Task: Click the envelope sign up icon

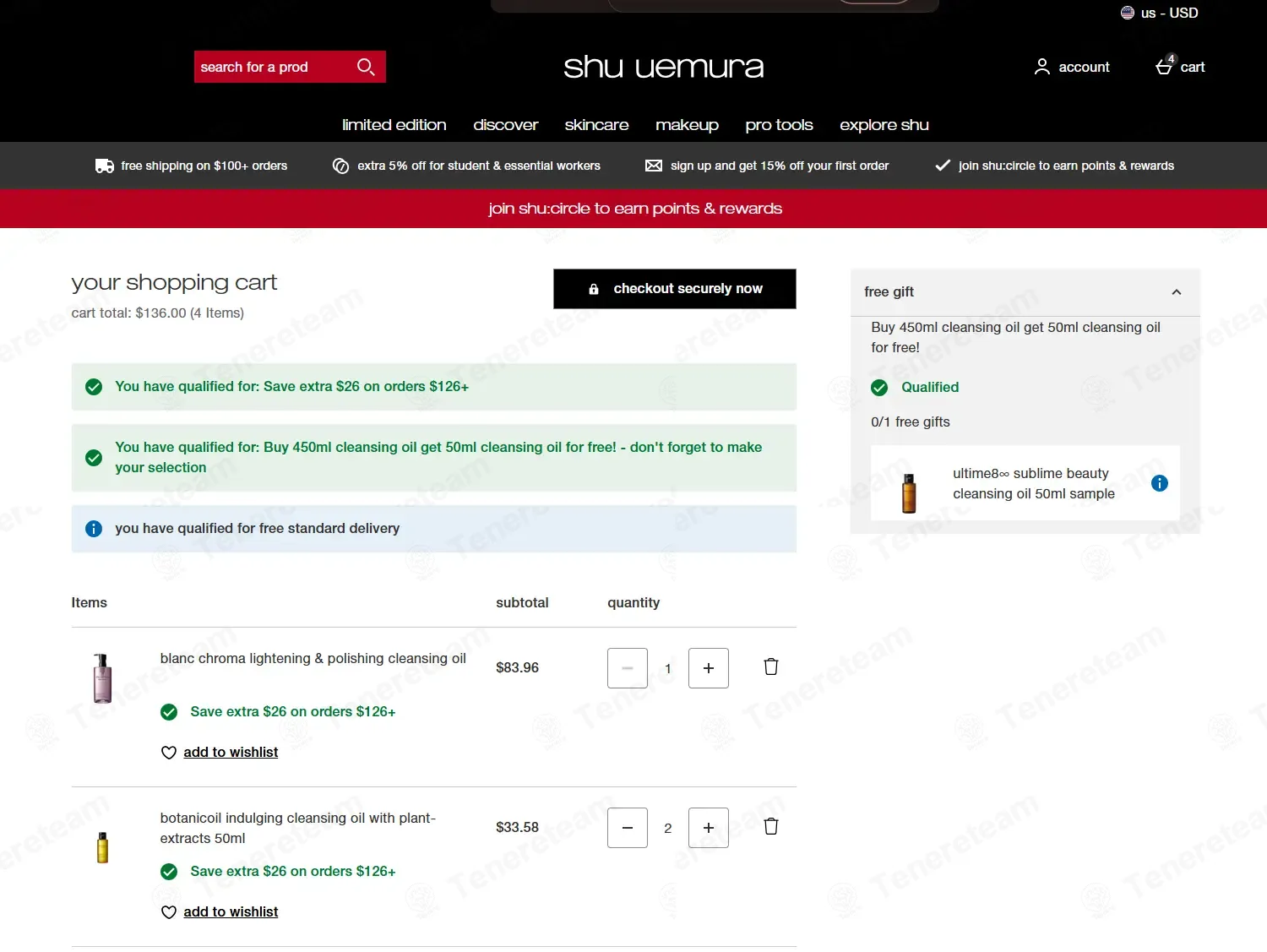Action: (654, 166)
